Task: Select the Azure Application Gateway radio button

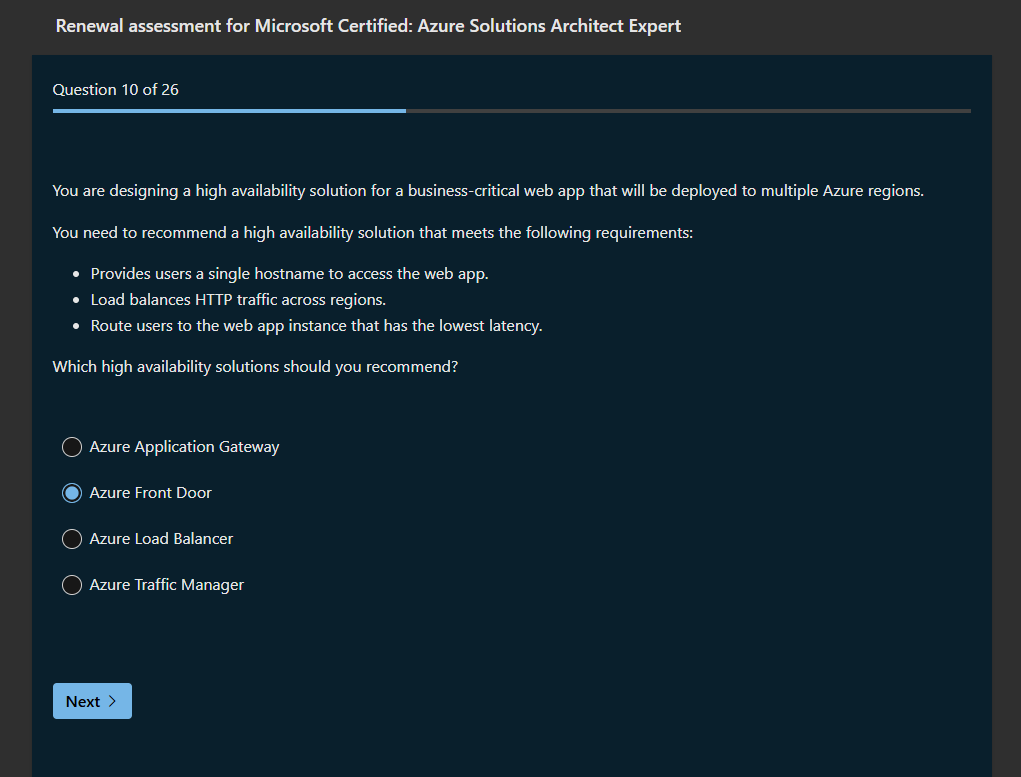Action: point(72,447)
